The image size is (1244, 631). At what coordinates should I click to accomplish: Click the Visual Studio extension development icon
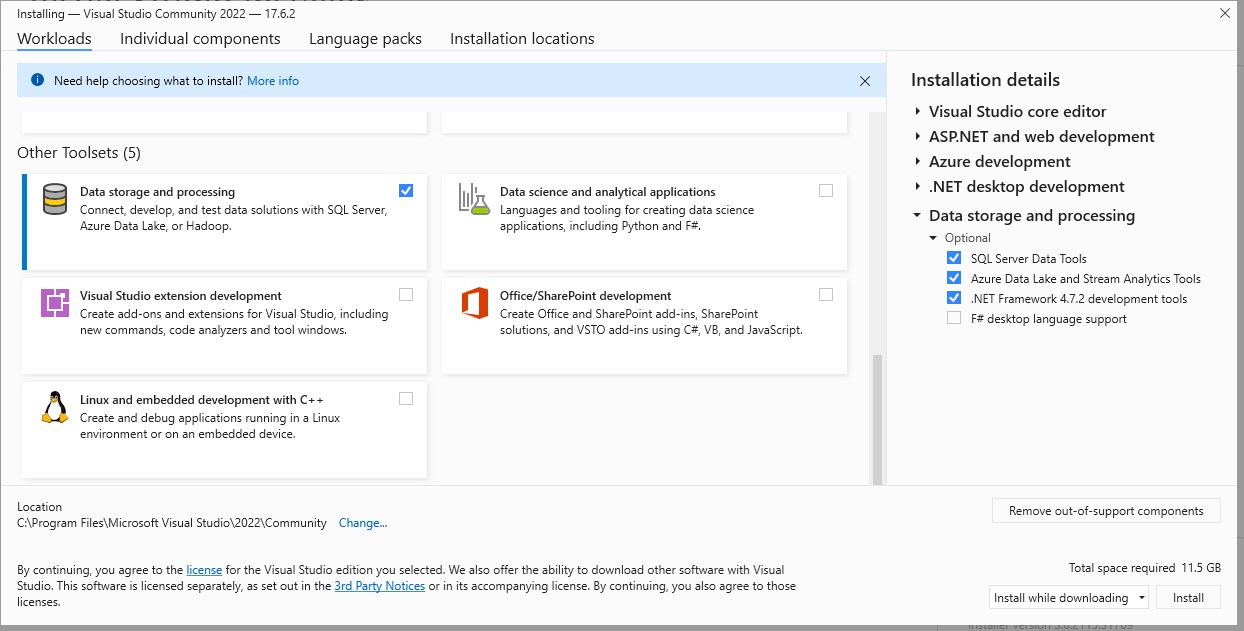tap(55, 302)
